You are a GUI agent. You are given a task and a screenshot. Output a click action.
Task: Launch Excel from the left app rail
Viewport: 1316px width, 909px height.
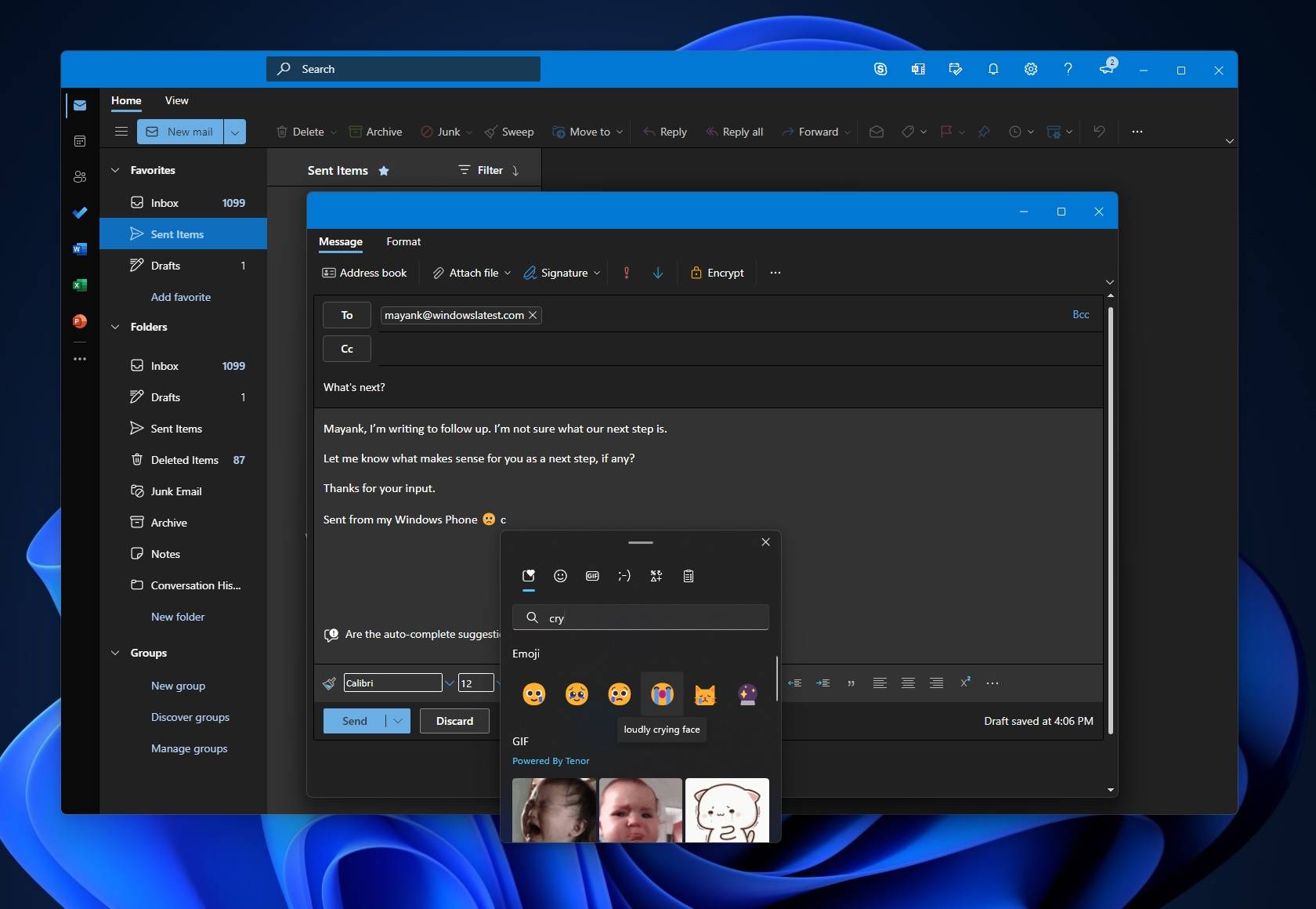pyautogui.click(x=79, y=285)
